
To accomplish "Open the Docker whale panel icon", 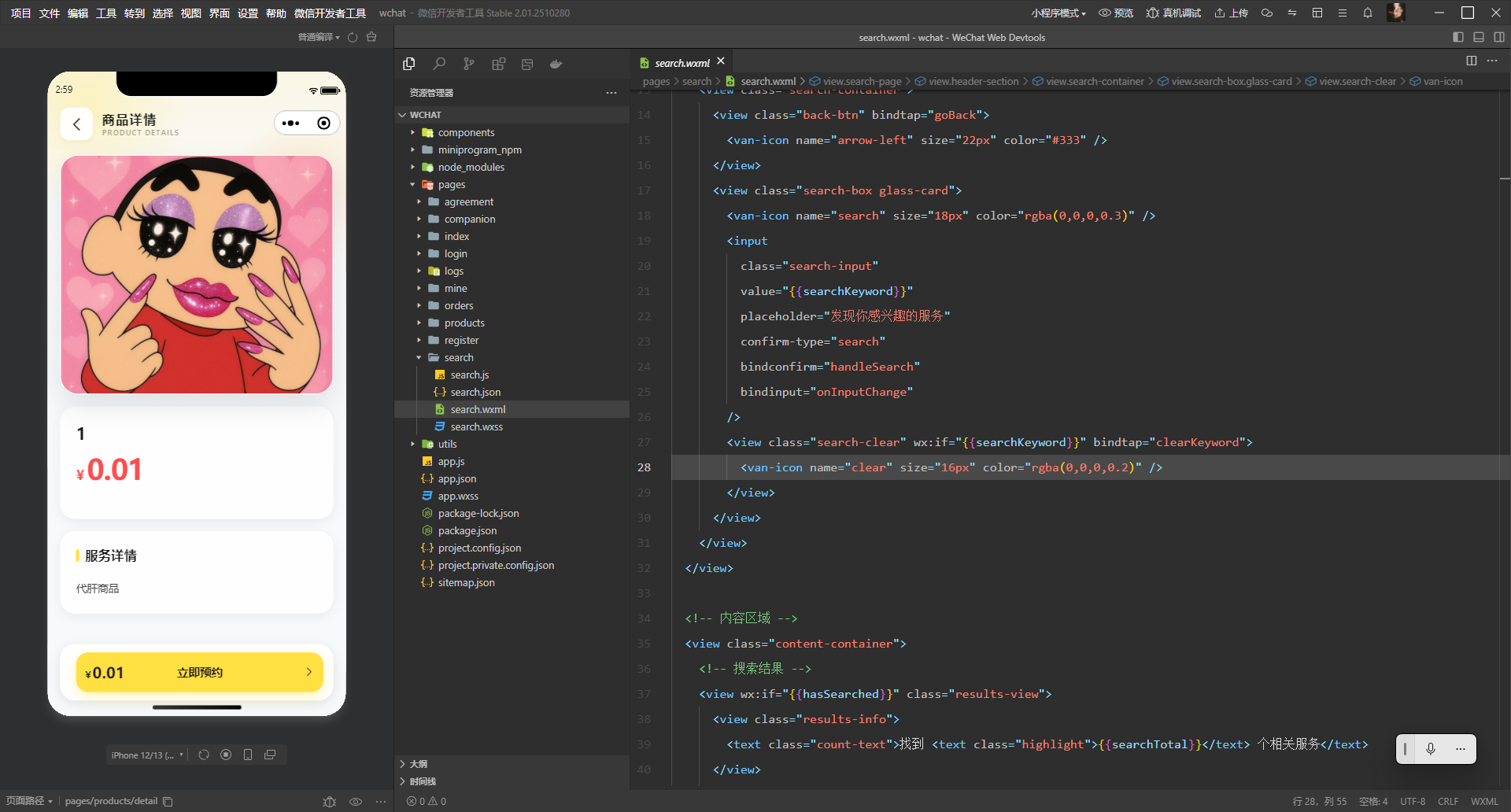I will coord(556,64).
